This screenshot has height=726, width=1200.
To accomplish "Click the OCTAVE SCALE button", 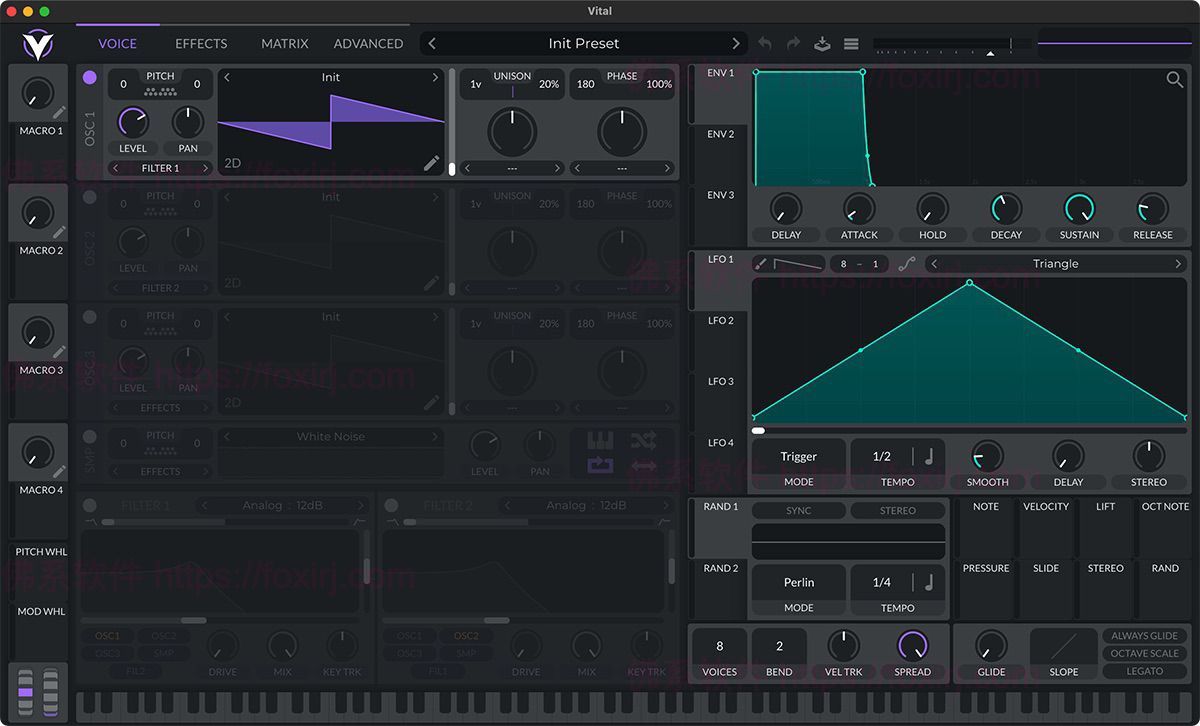I will coord(1144,653).
